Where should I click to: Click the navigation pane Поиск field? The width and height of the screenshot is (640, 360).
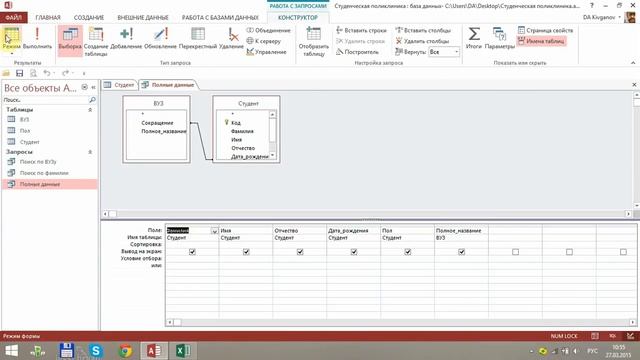[45, 100]
